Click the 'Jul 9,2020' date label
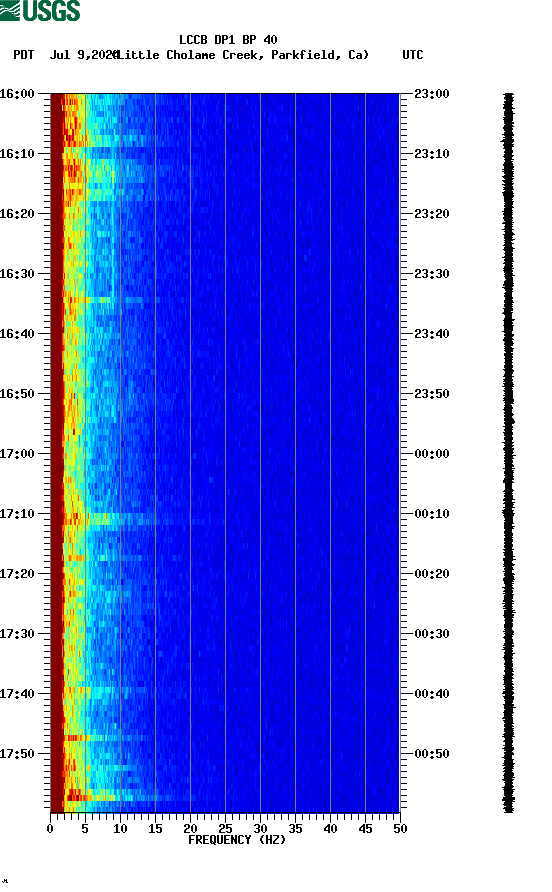Image resolution: width=552 pixels, height=892 pixels. [x=83, y=55]
